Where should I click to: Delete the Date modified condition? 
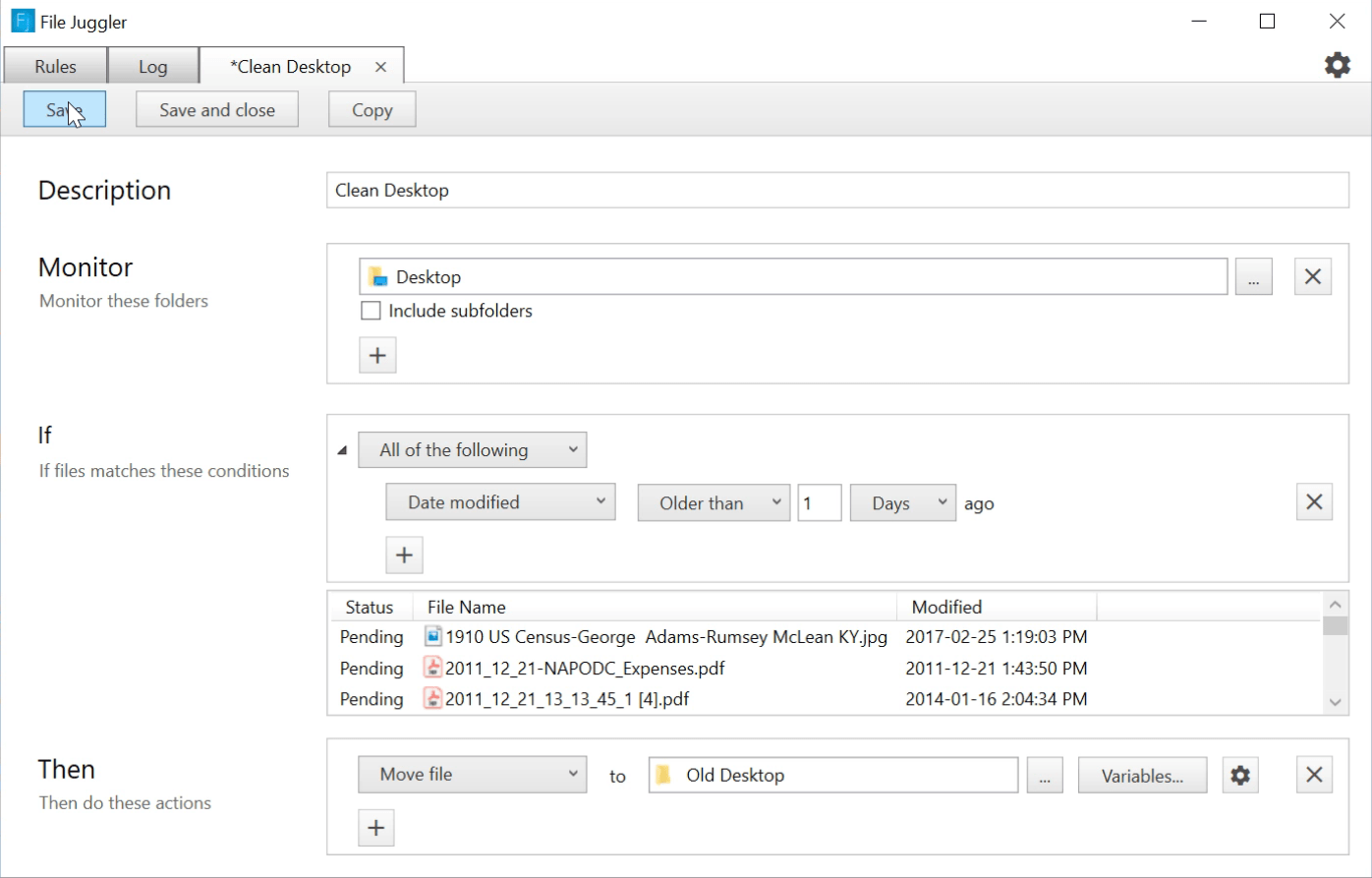pos(1315,502)
